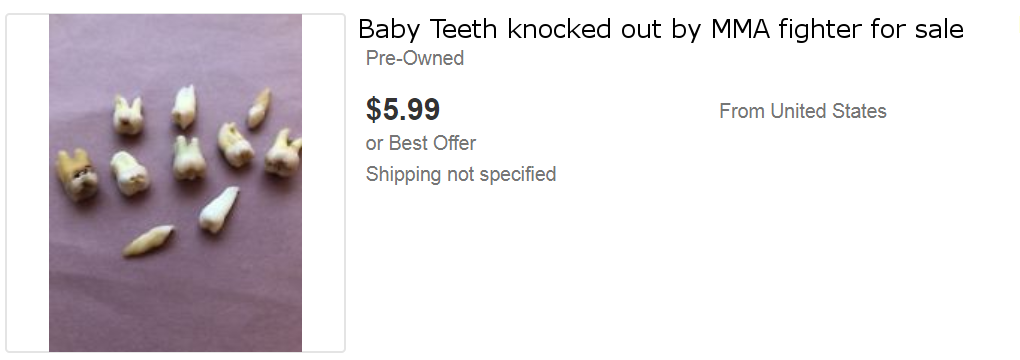Click the word 'Baby' in the title
Viewport: 1020px width, 360px height.
(390, 30)
